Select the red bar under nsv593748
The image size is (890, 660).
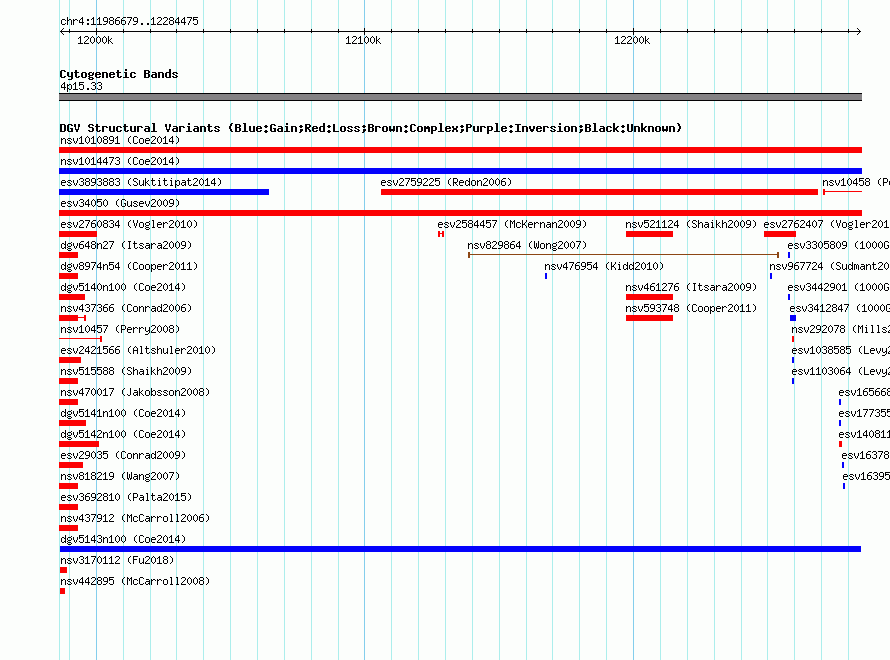pos(649,318)
